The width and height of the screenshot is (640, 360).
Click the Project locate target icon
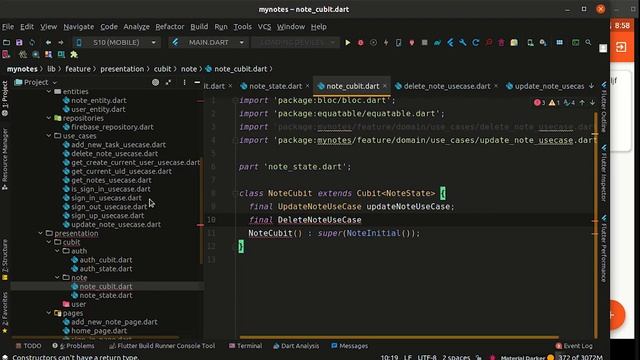pos(156,82)
